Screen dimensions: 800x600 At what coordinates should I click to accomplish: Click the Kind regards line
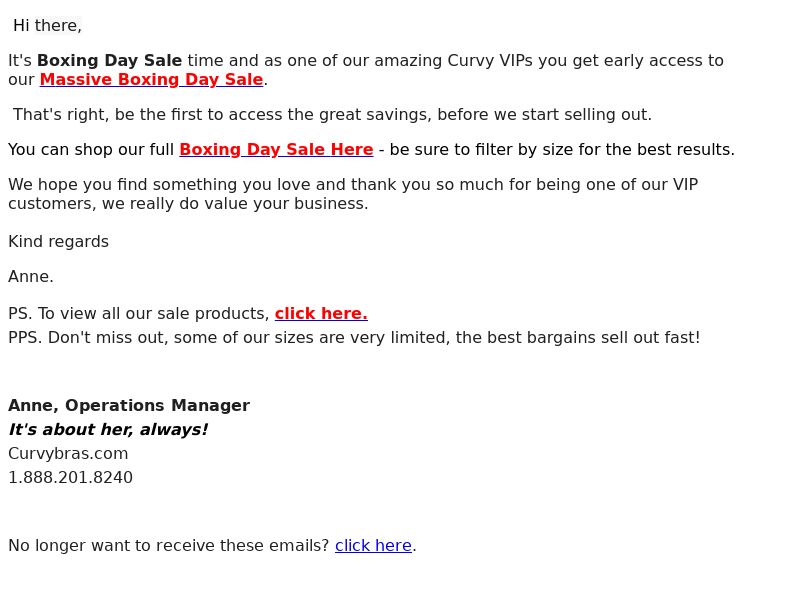pos(58,242)
